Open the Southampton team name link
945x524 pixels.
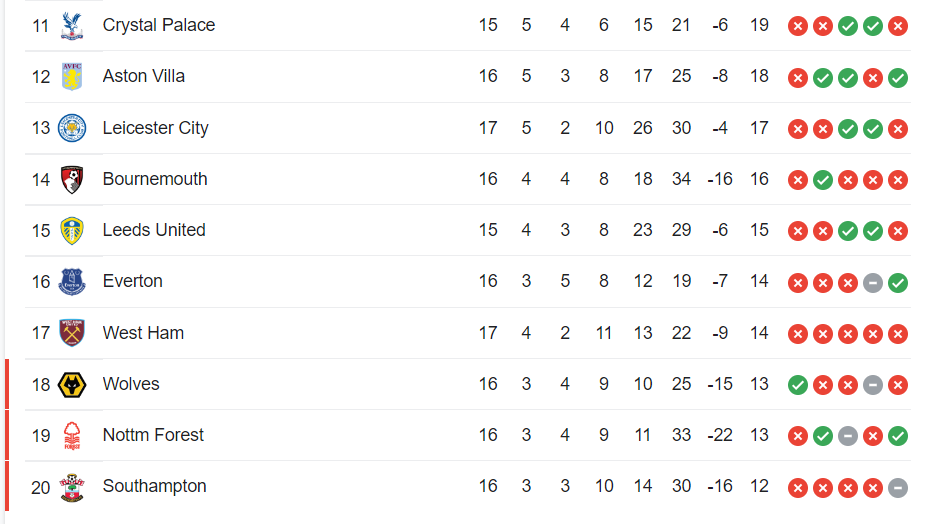click(x=154, y=486)
